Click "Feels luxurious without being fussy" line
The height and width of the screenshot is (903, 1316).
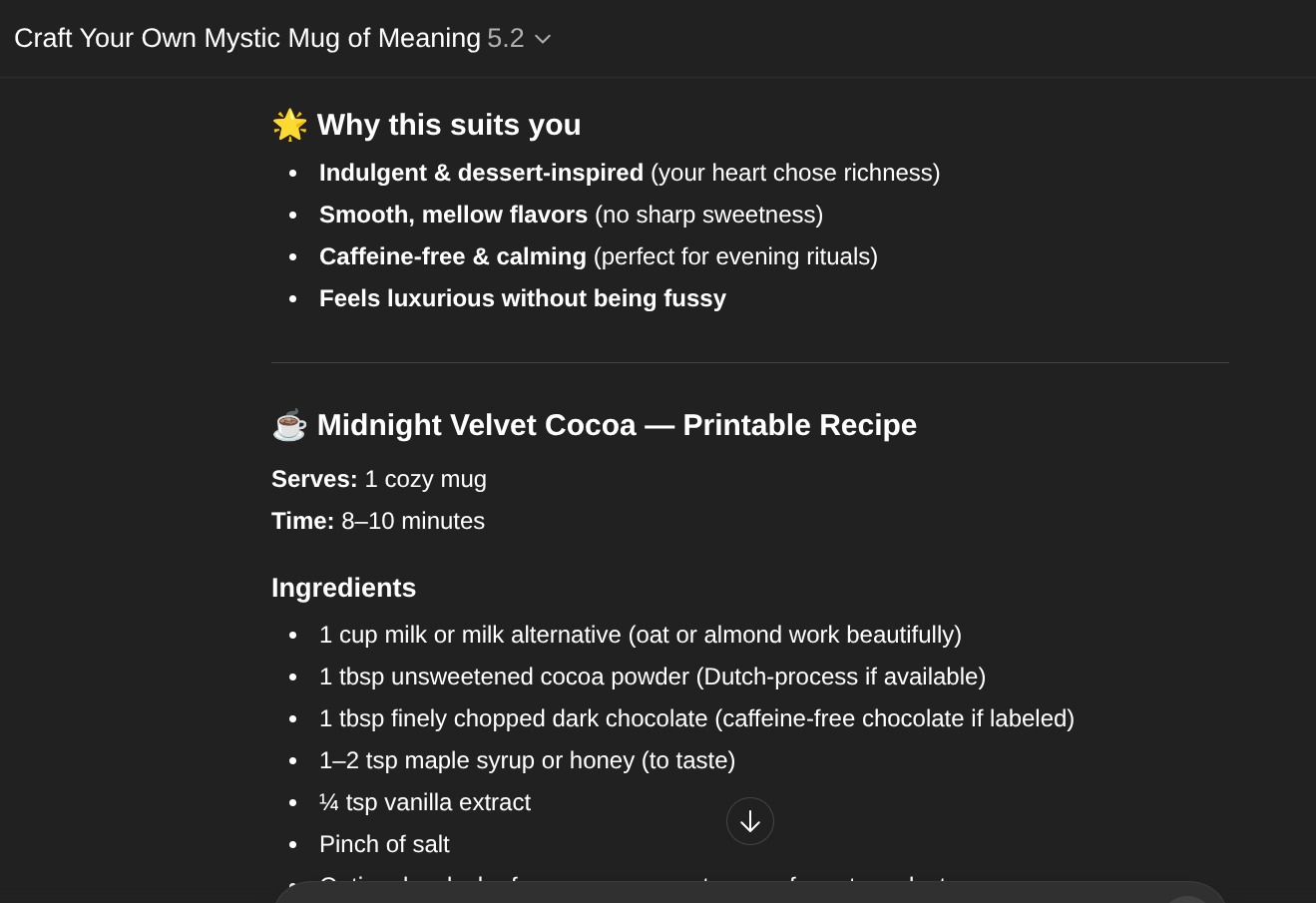[522, 298]
